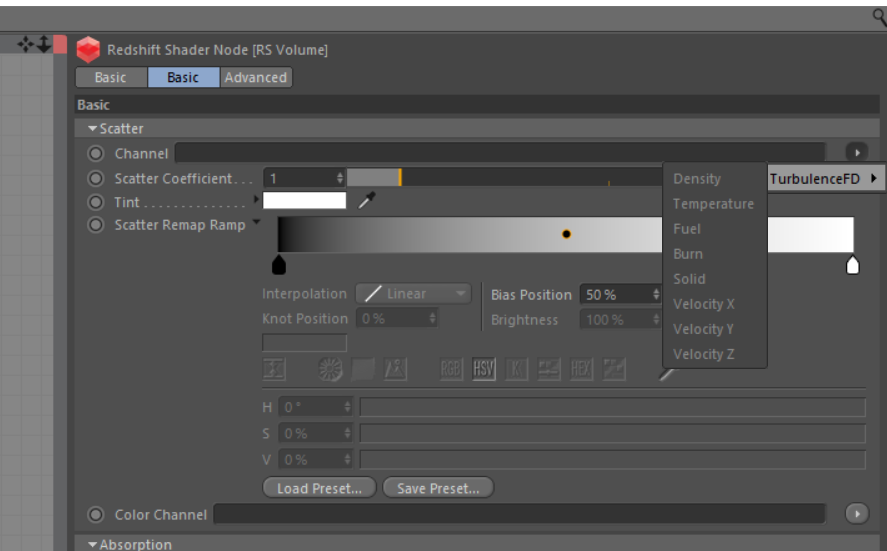Click the Channel text field
This screenshot has width=887, height=551.
click(x=500, y=153)
